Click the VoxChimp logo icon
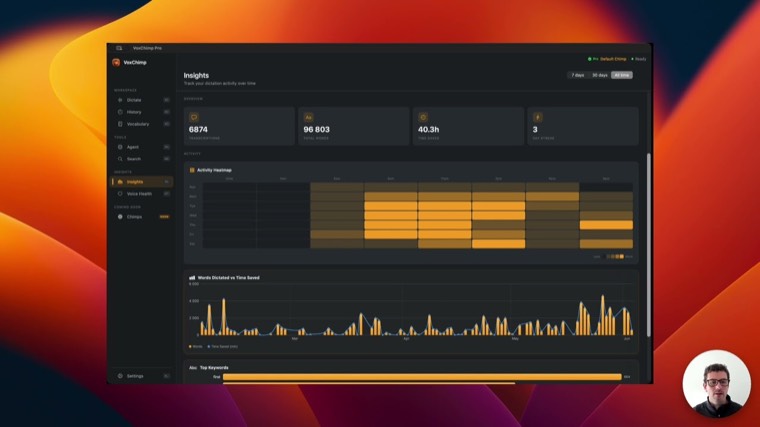Viewport: 760px width, 427px height. pos(116,63)
